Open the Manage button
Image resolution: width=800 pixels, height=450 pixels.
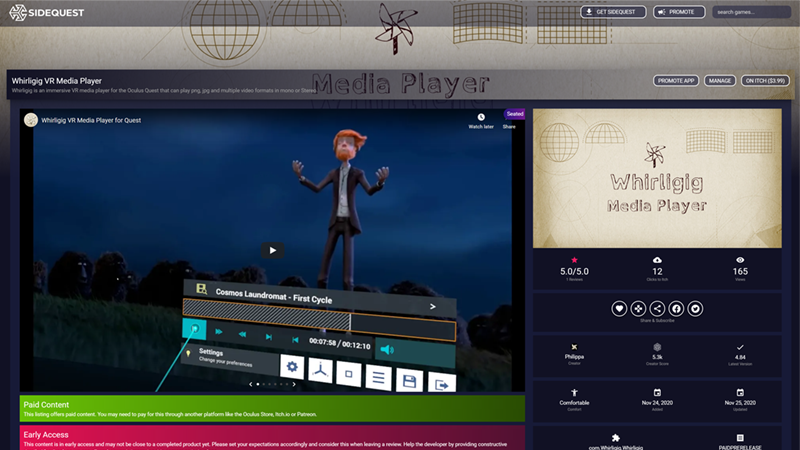719,81
